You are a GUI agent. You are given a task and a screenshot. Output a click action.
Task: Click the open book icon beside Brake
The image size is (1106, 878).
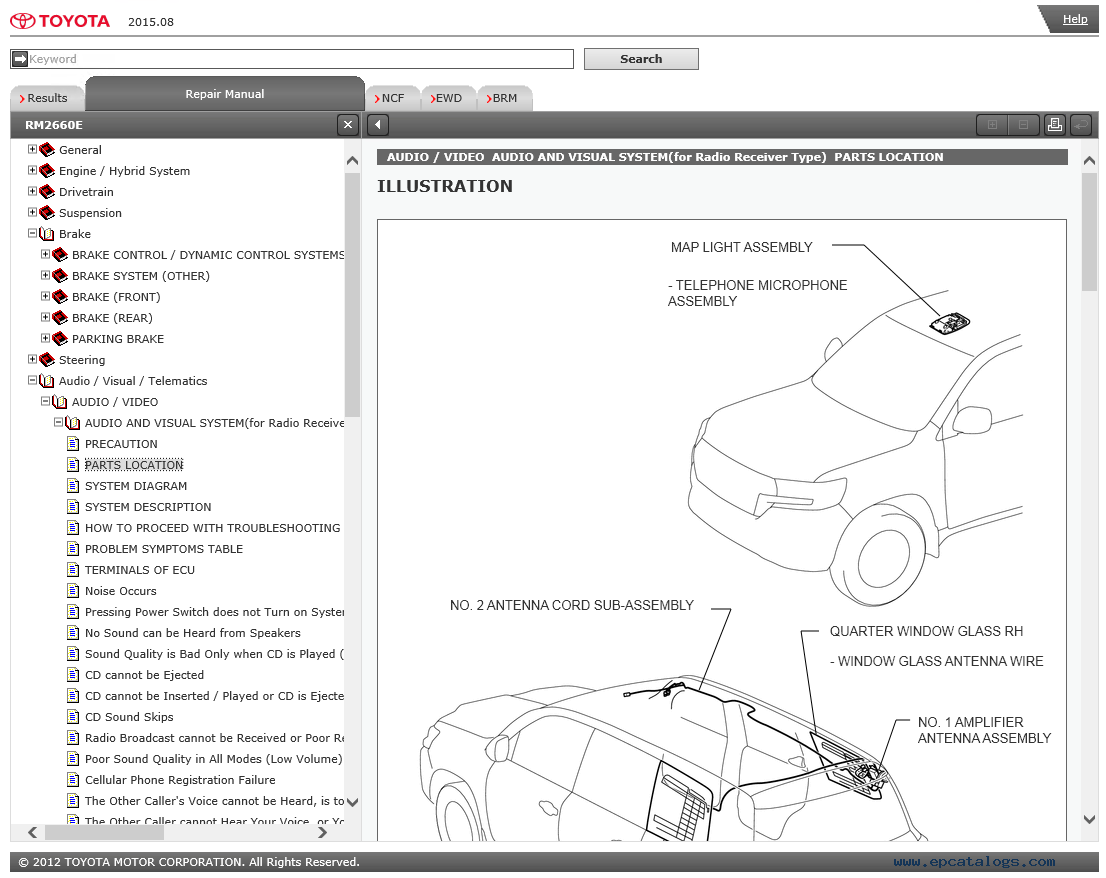point(47,233)
